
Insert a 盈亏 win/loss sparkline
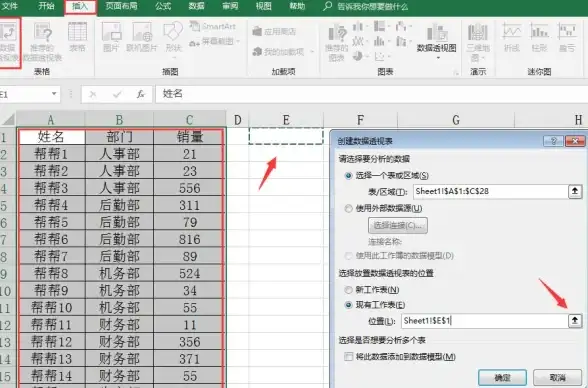point(567,37)
